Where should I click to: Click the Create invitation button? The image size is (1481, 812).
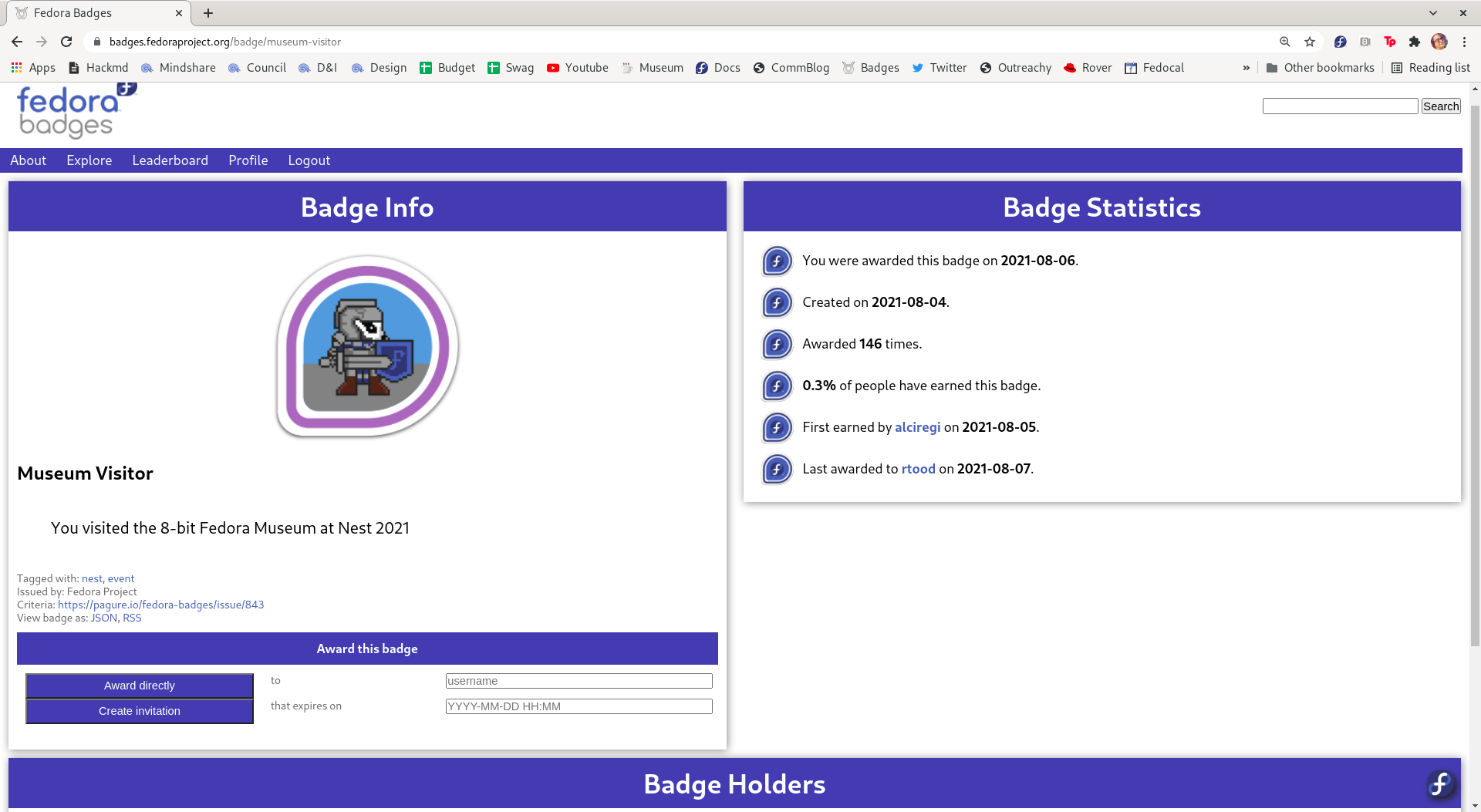[140, 711]
